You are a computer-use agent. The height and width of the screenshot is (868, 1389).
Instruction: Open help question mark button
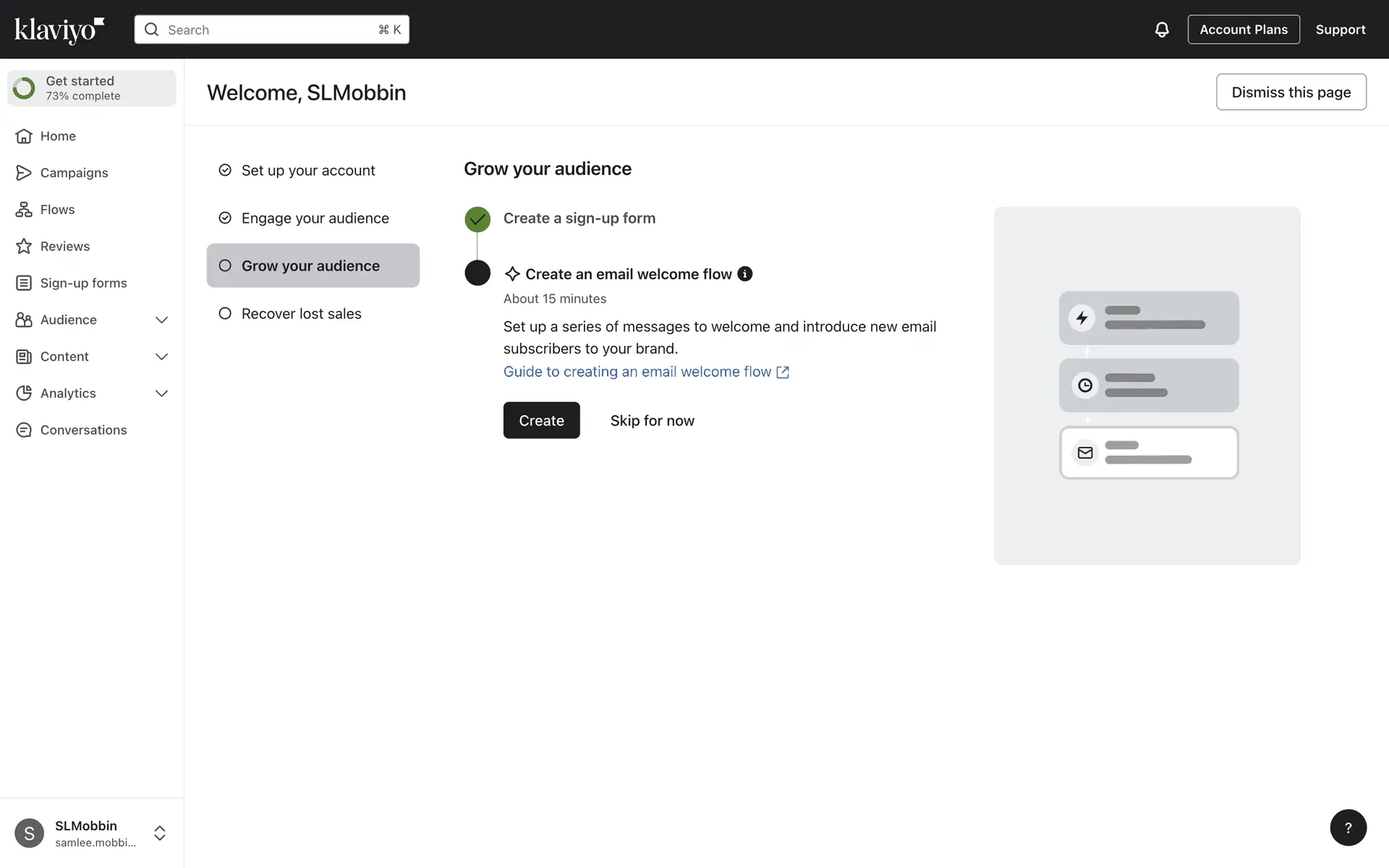pyautogui.click(x=1348, y=827)
